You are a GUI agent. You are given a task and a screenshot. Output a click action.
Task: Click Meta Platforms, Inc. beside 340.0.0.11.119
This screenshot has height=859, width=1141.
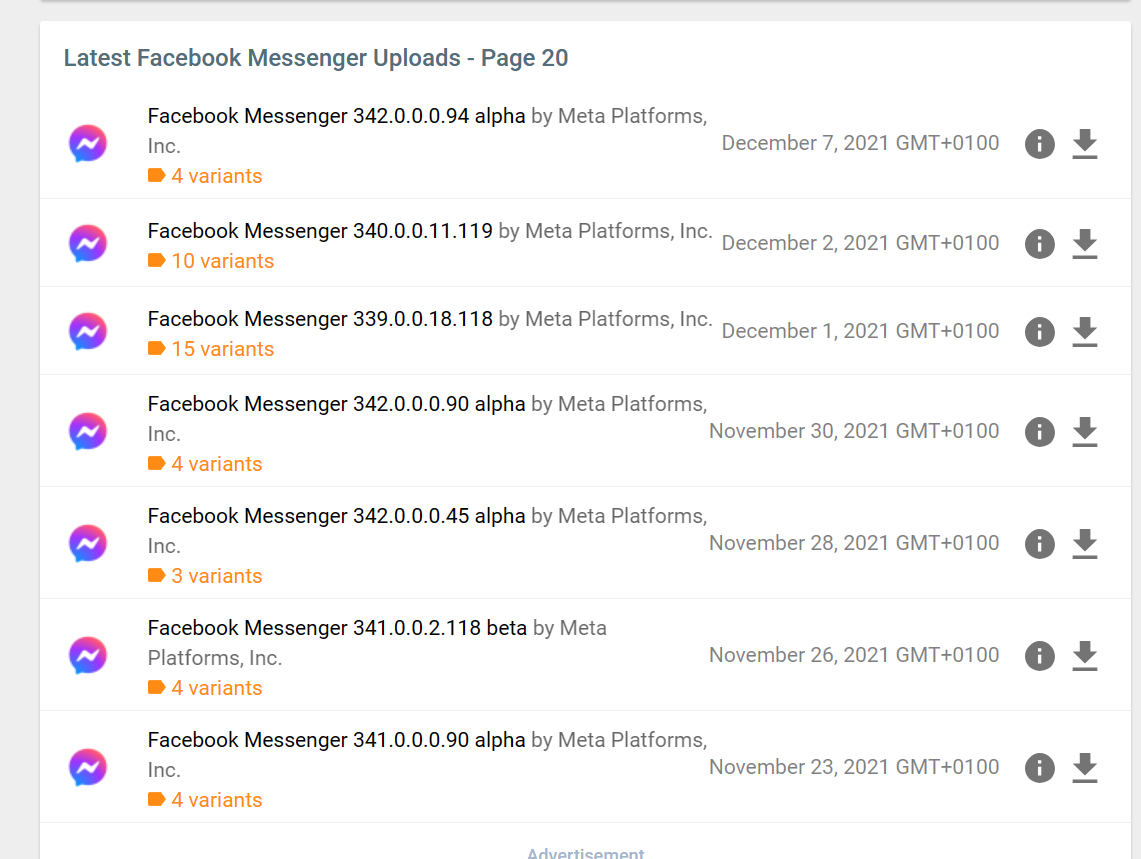click(619, 231)
